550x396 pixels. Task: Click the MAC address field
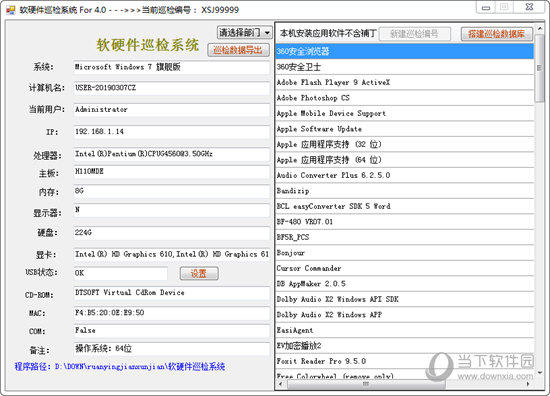pos(172,313)
